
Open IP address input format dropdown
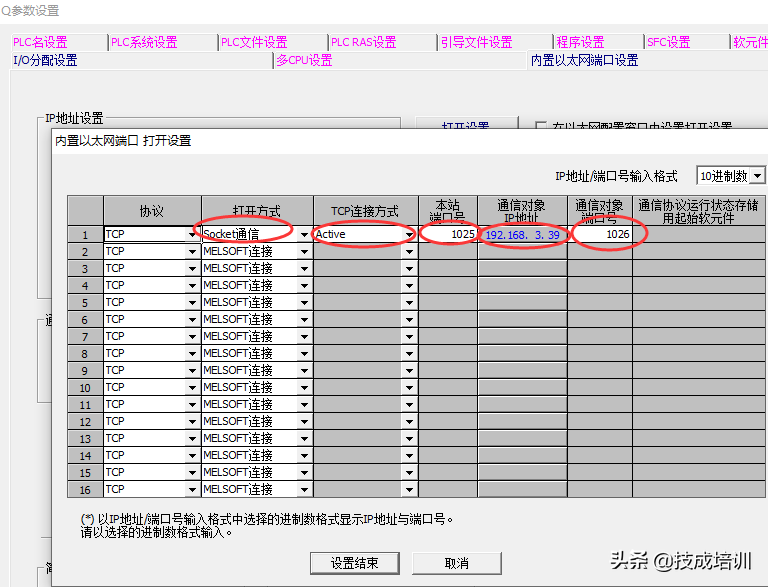pyautogui.click(x=757, y=176)
